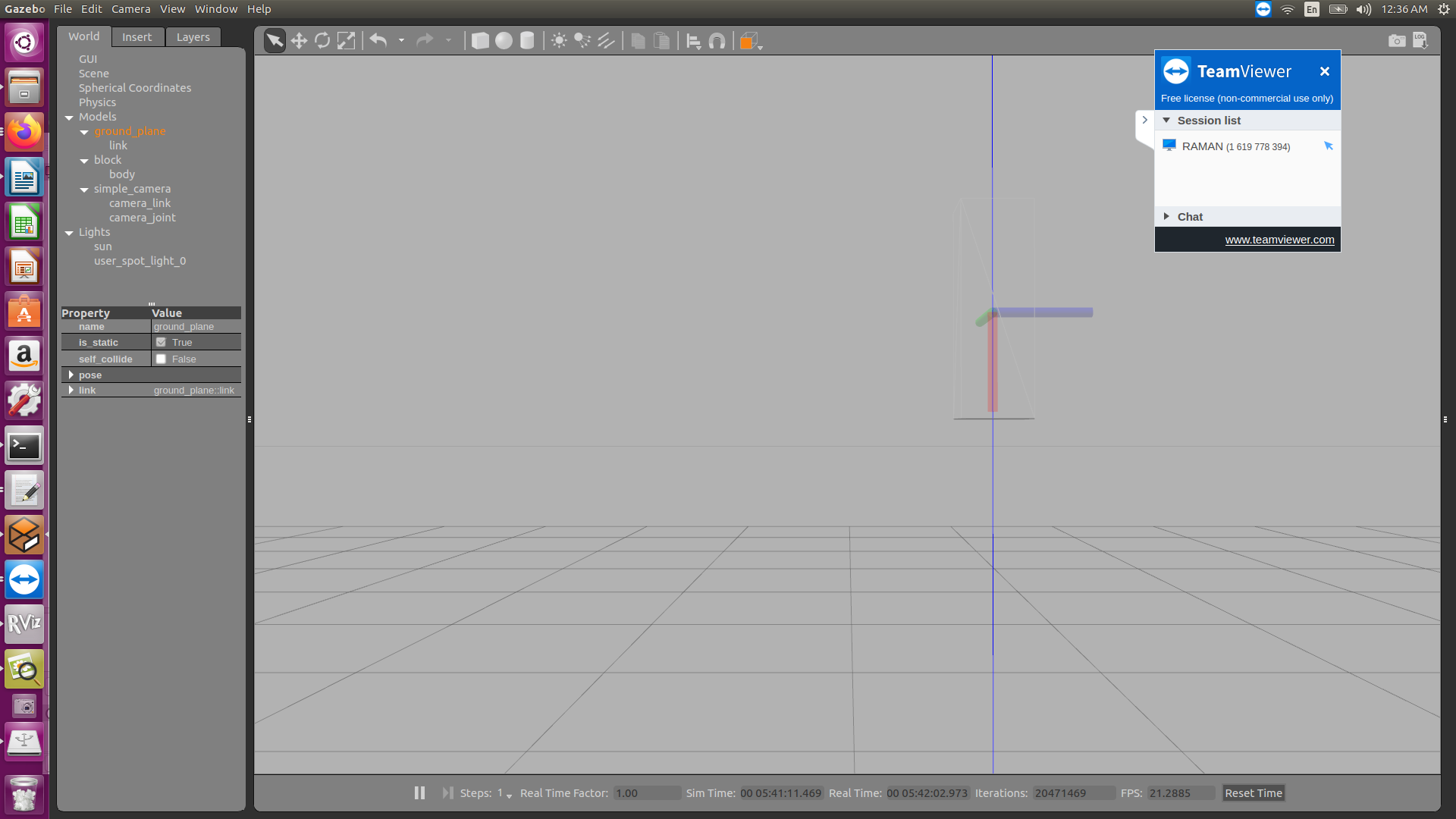
Task: Click the Reset Time button
Action: [x=1253, y=792]
